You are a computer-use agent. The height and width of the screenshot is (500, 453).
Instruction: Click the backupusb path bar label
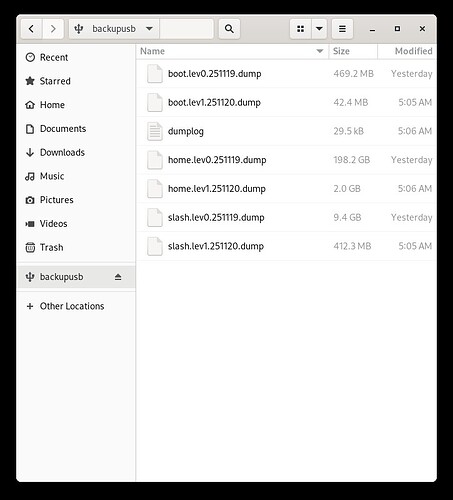point(114,29)
